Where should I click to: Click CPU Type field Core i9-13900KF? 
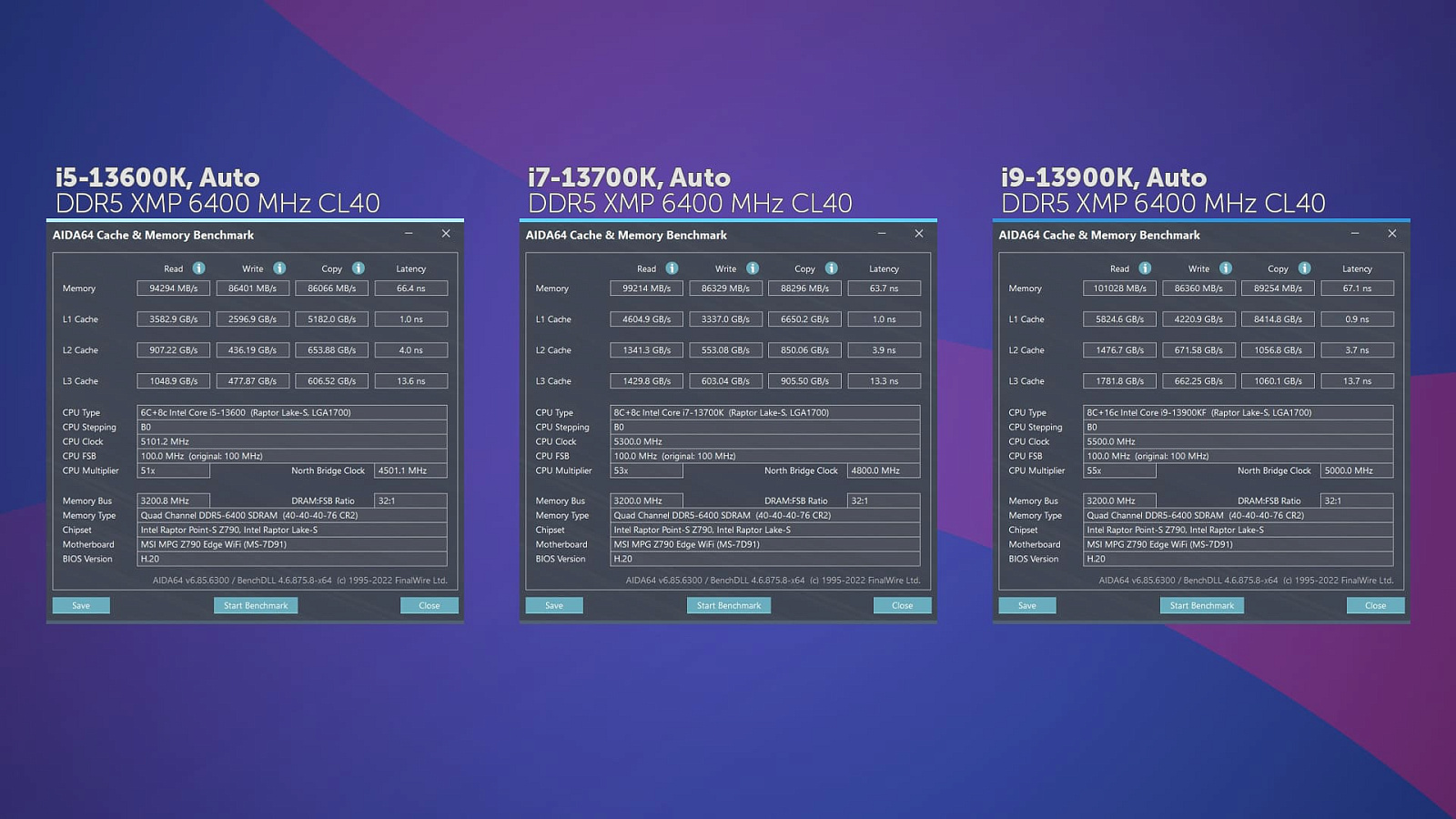pyautogui.click(x=1239, y=412)
